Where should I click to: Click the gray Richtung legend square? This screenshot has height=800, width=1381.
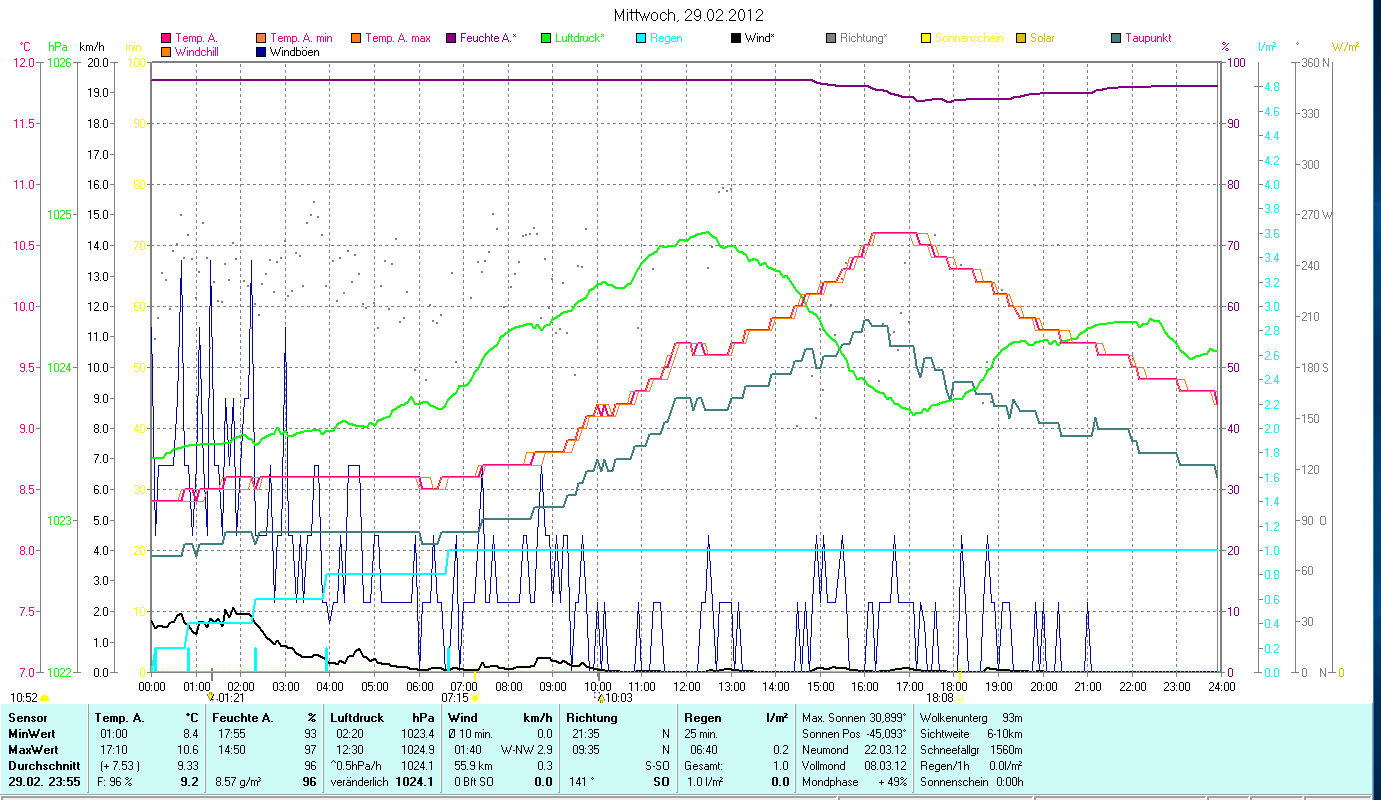pyautogui.click(x=831, y=39)
